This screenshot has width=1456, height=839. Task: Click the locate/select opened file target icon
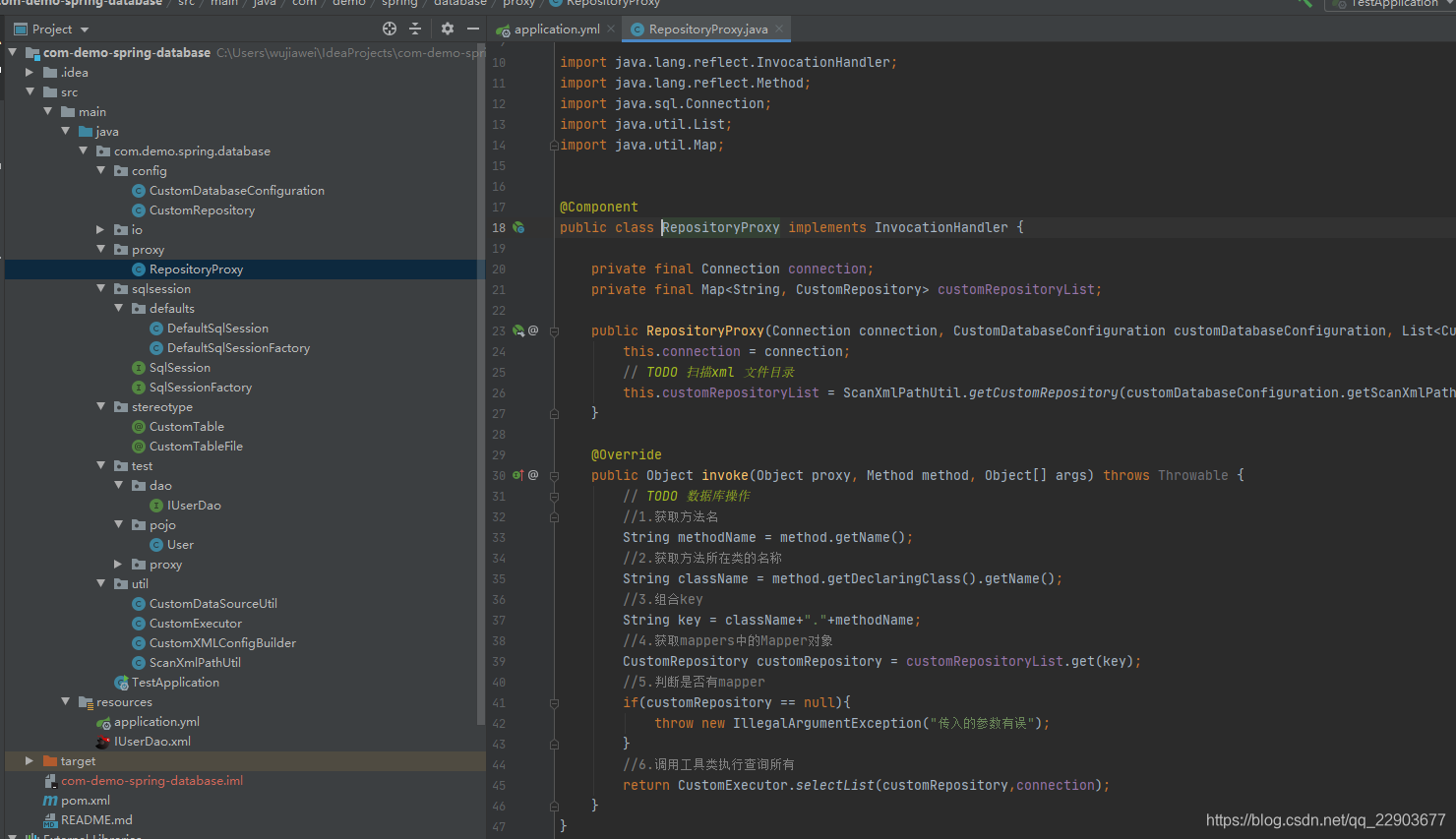390,29
